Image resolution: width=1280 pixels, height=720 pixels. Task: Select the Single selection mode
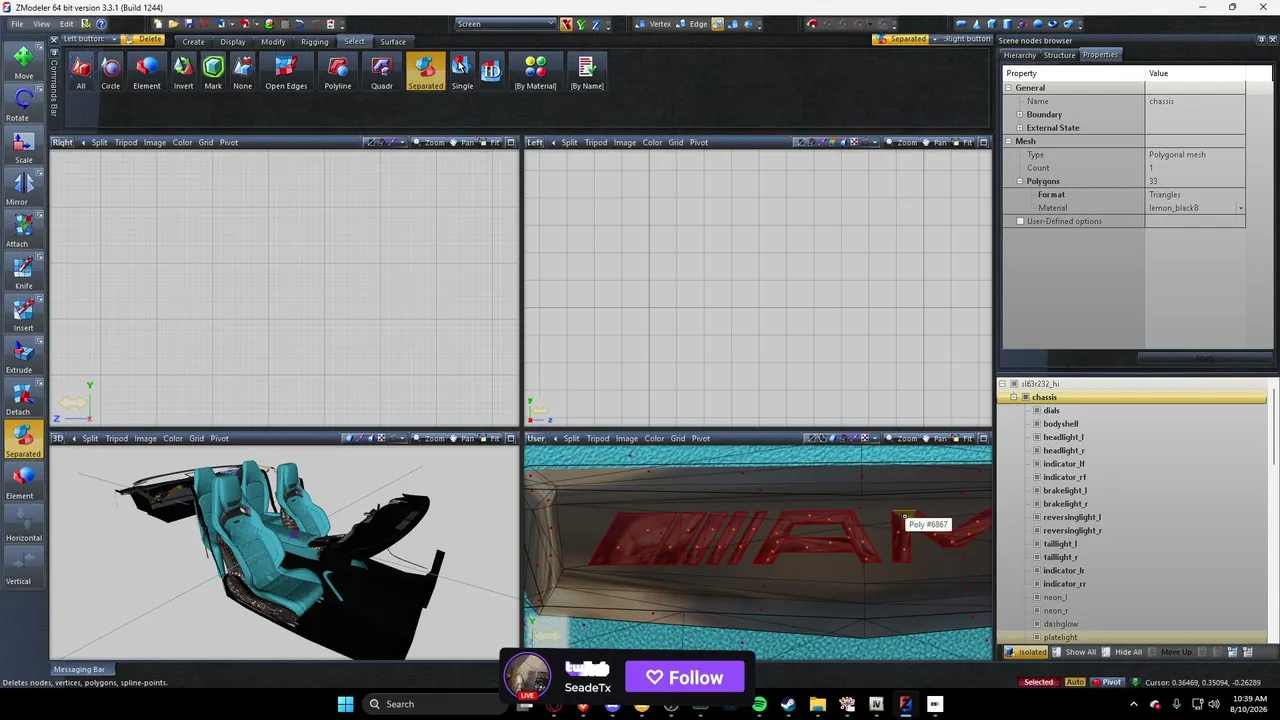click(x=462, y=72)
